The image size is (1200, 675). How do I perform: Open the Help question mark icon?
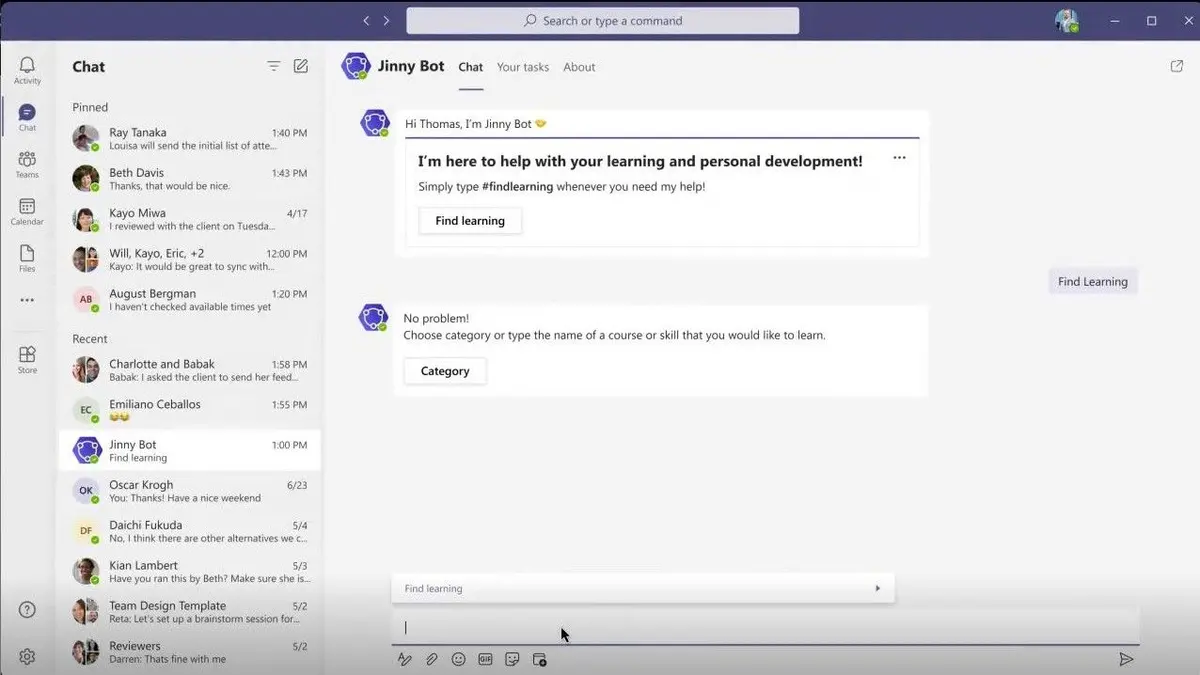27,610
